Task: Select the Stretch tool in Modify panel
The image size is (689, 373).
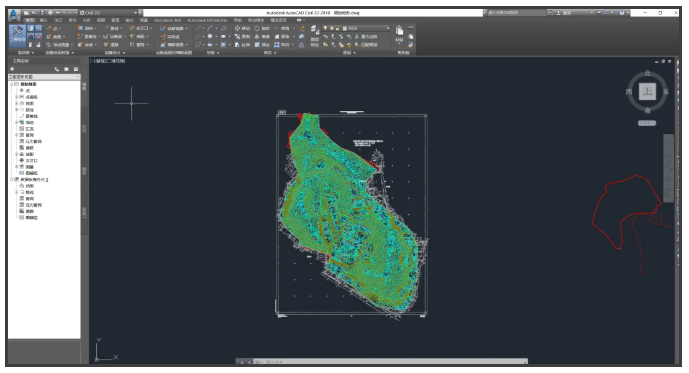Action: tap(243, 45)
